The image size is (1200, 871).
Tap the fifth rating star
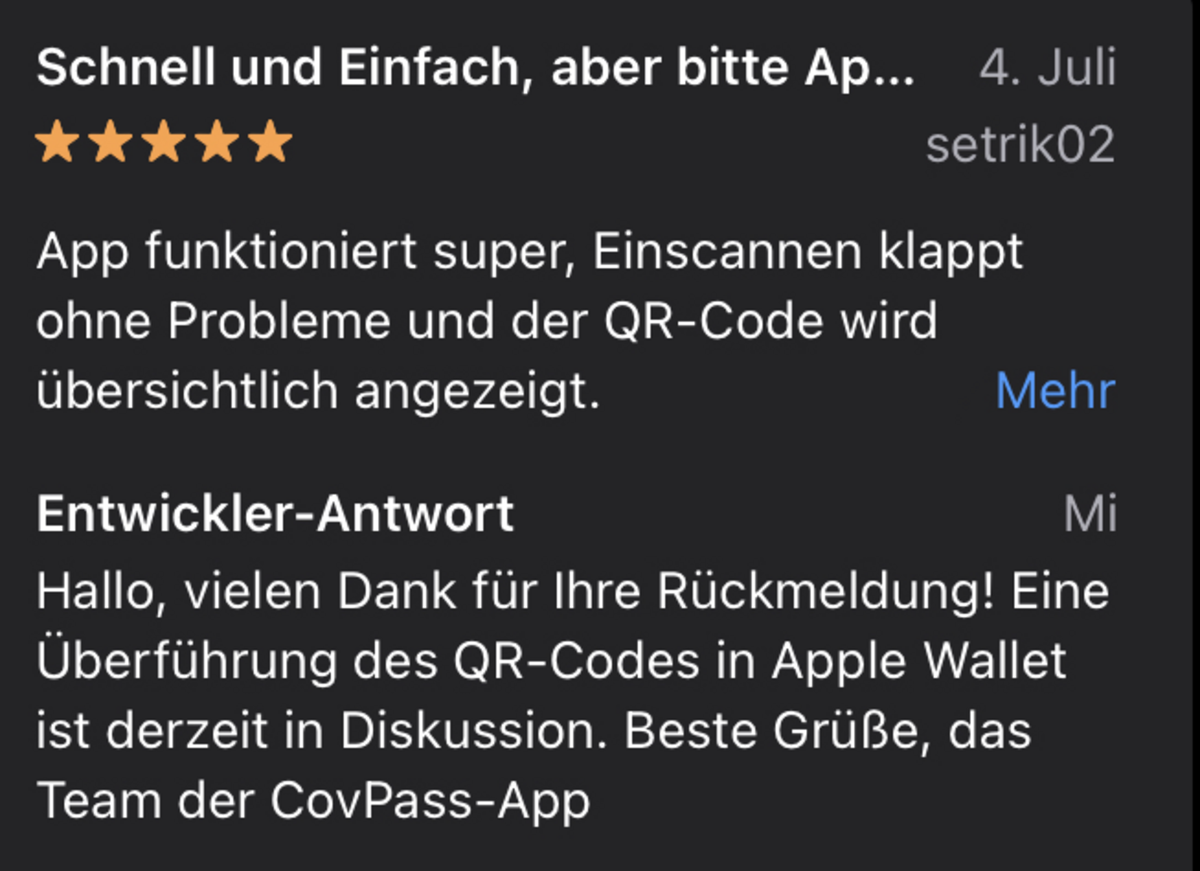(x=270, y=144)
